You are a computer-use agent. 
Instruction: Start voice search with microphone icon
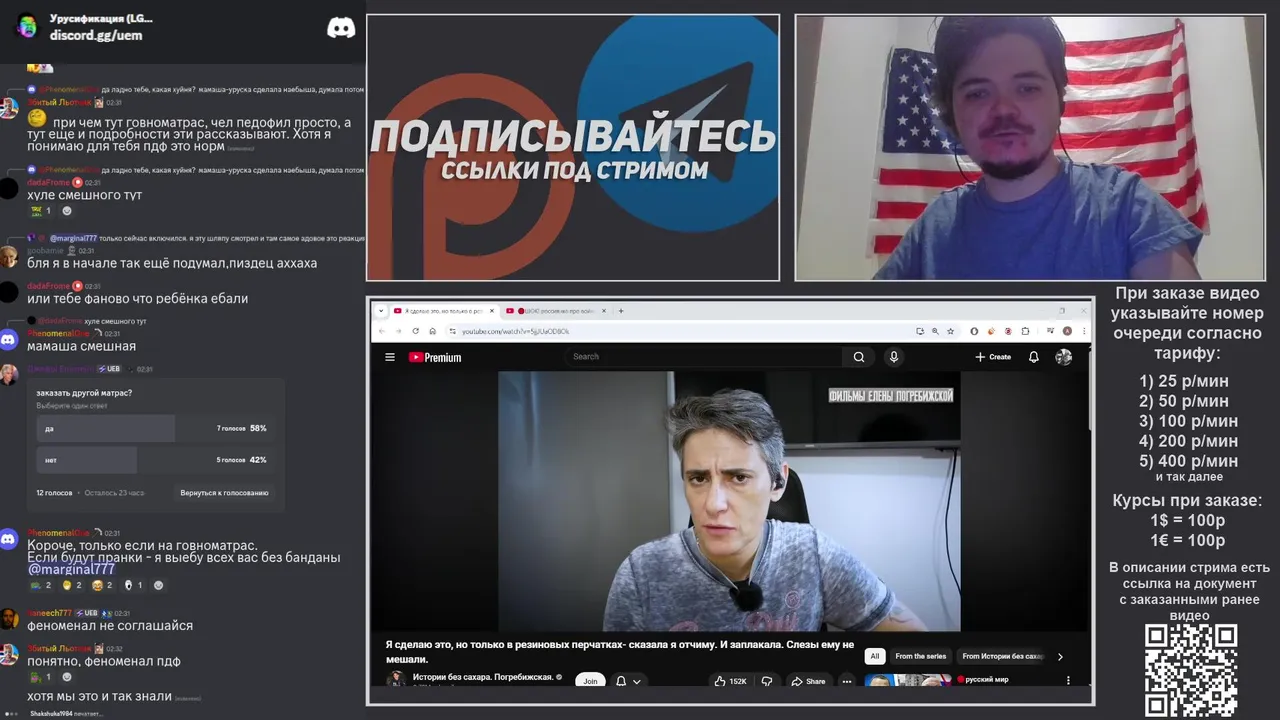coord(894,357)
